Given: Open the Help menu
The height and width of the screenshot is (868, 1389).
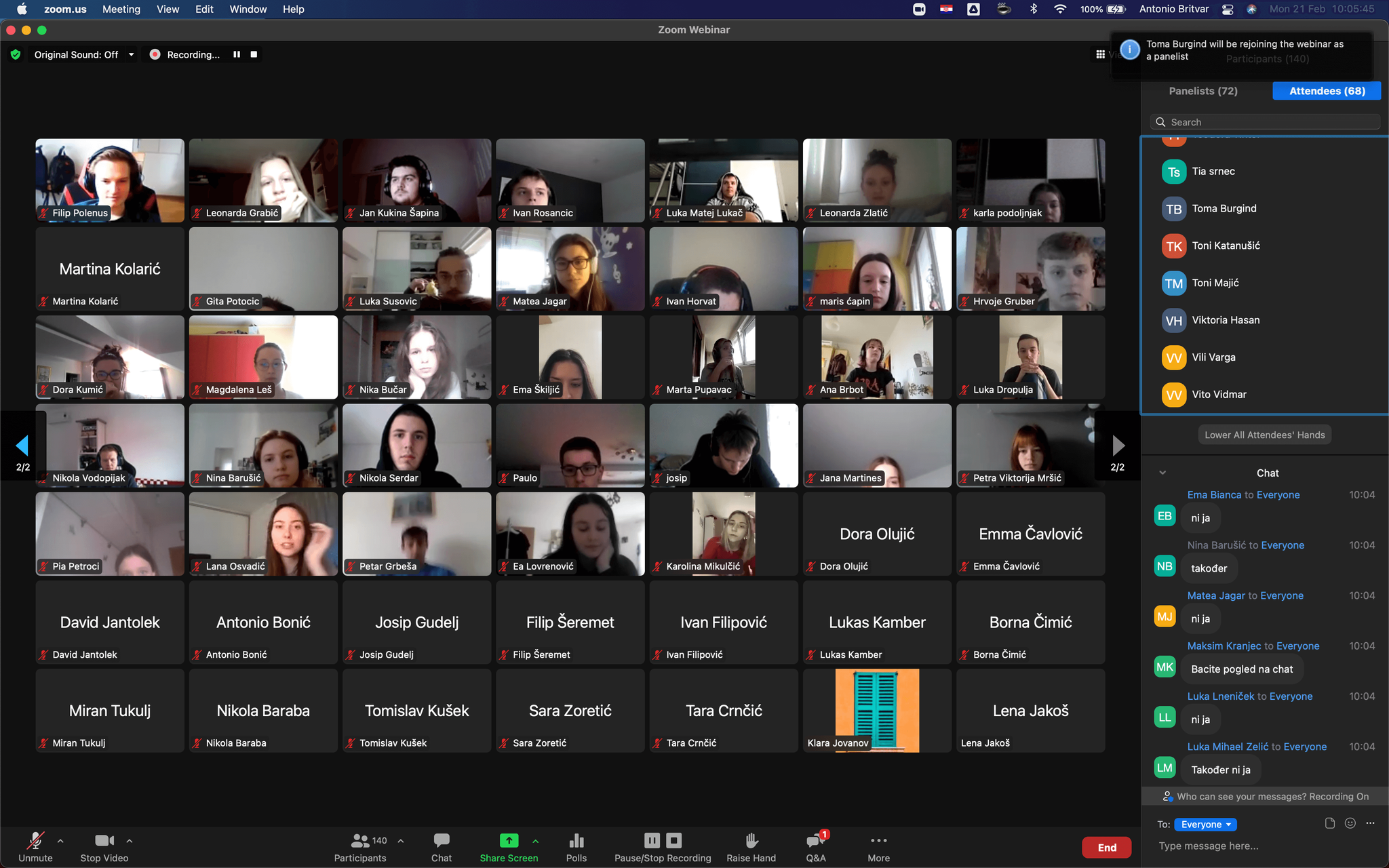Looking at the screenshot, I should click(x=294, y=9).
